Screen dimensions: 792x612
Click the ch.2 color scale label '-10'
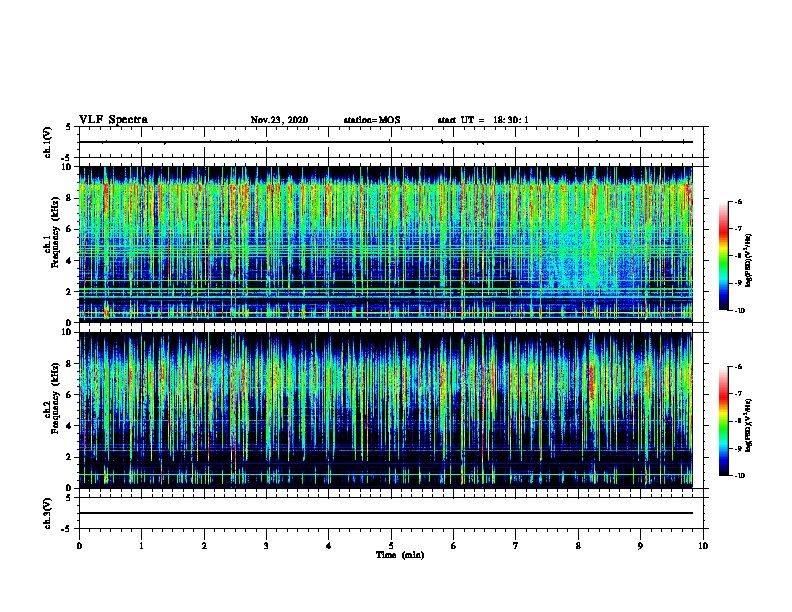point(739,476)
